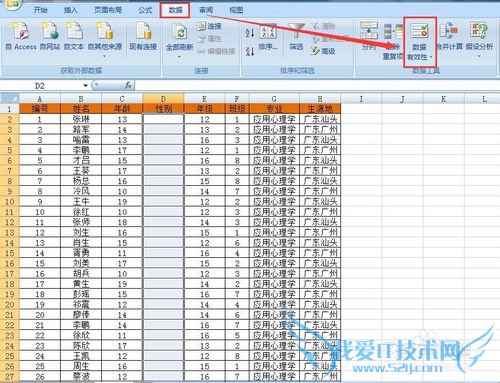The height and width of the screenshot is (383, 500).
Task: Switch to the 插入 tab
Action: coord(70,10)
